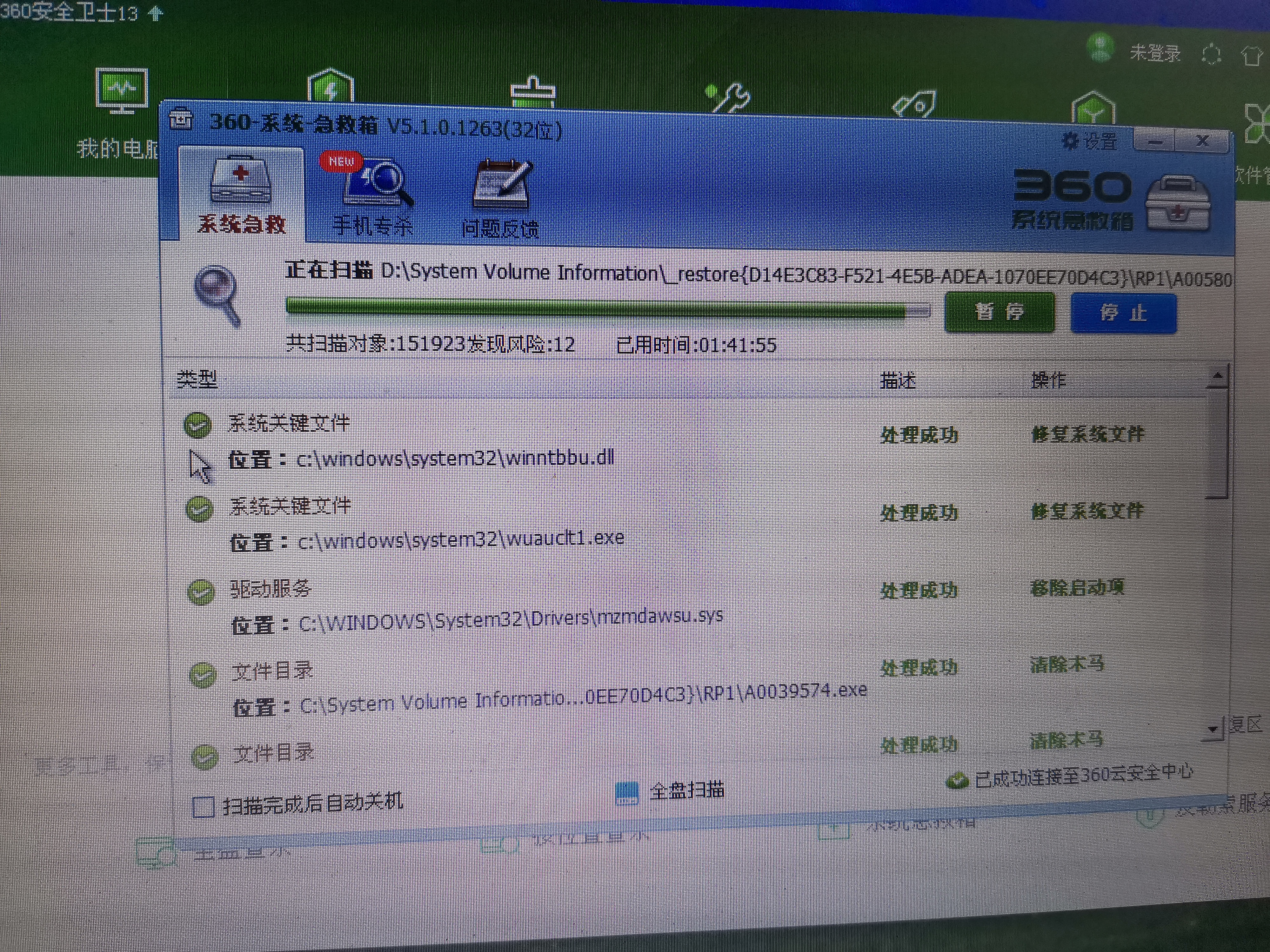
Task: Select path mzmdawsu.sys driver entry
Action: click(511, 619)
